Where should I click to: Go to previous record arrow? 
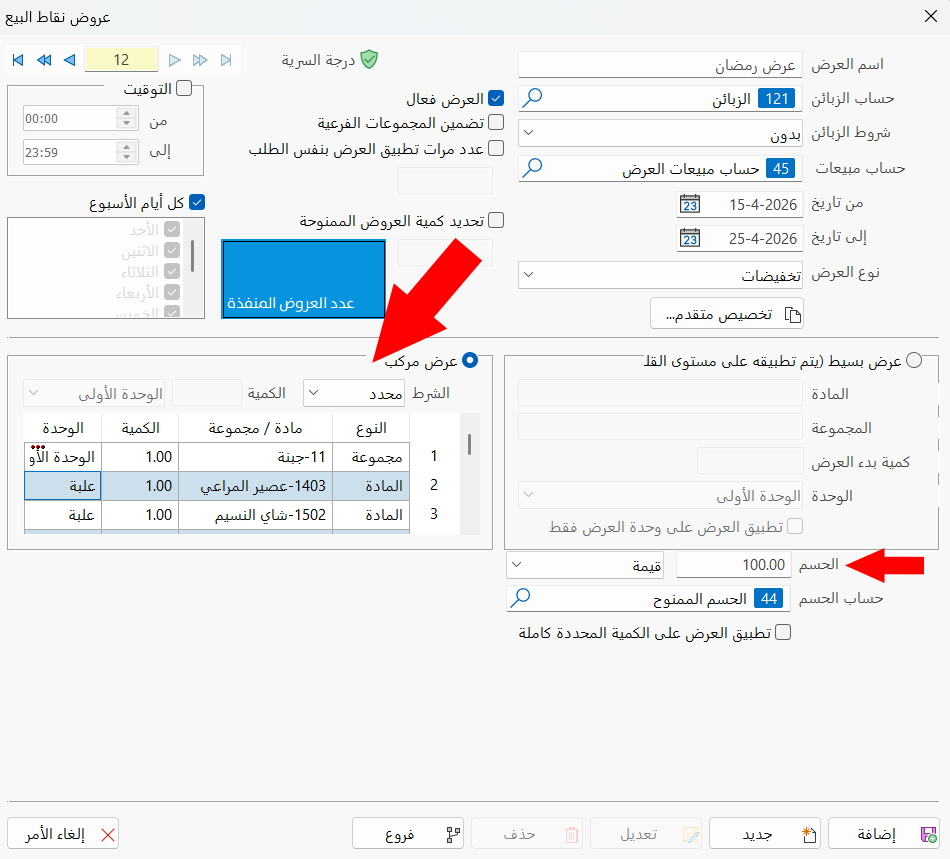tap(70, 60)
